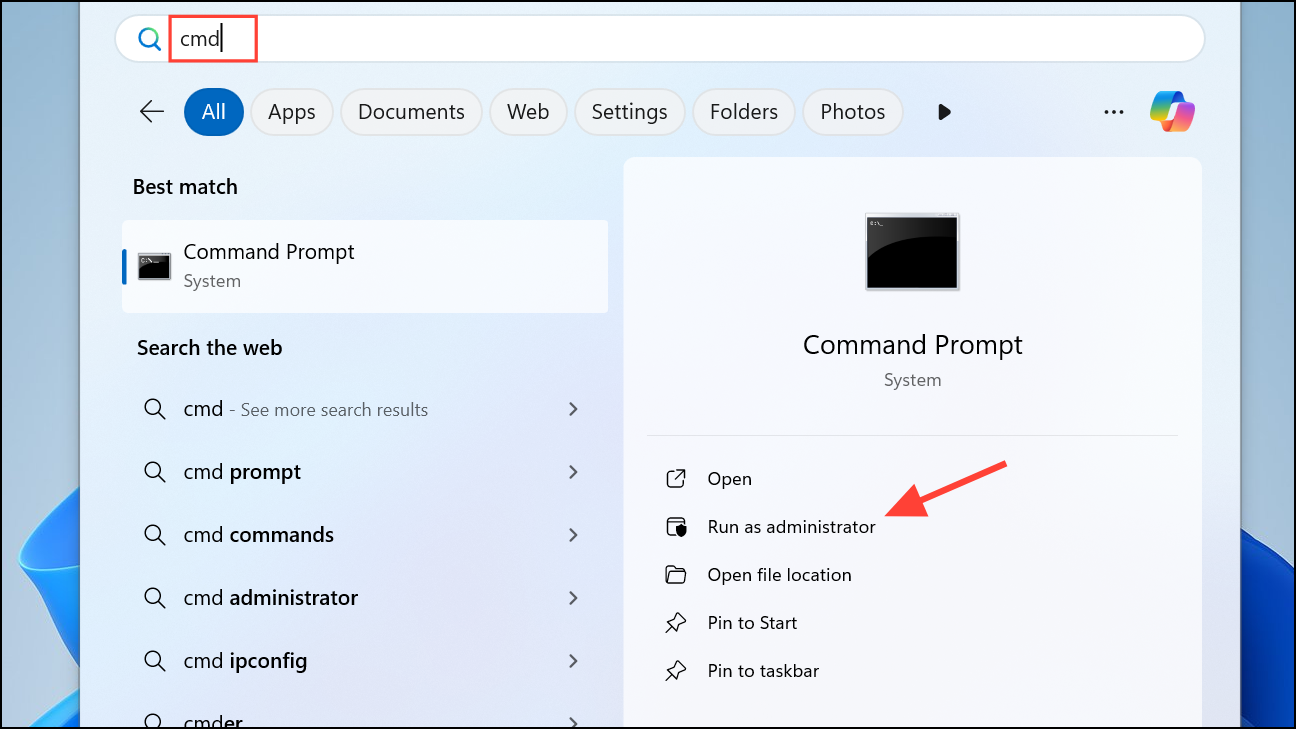This screenshot has width=1296, height=729.
Task: Expand chevron for 'cmd - See more search results'
Action: pos(573,409)
